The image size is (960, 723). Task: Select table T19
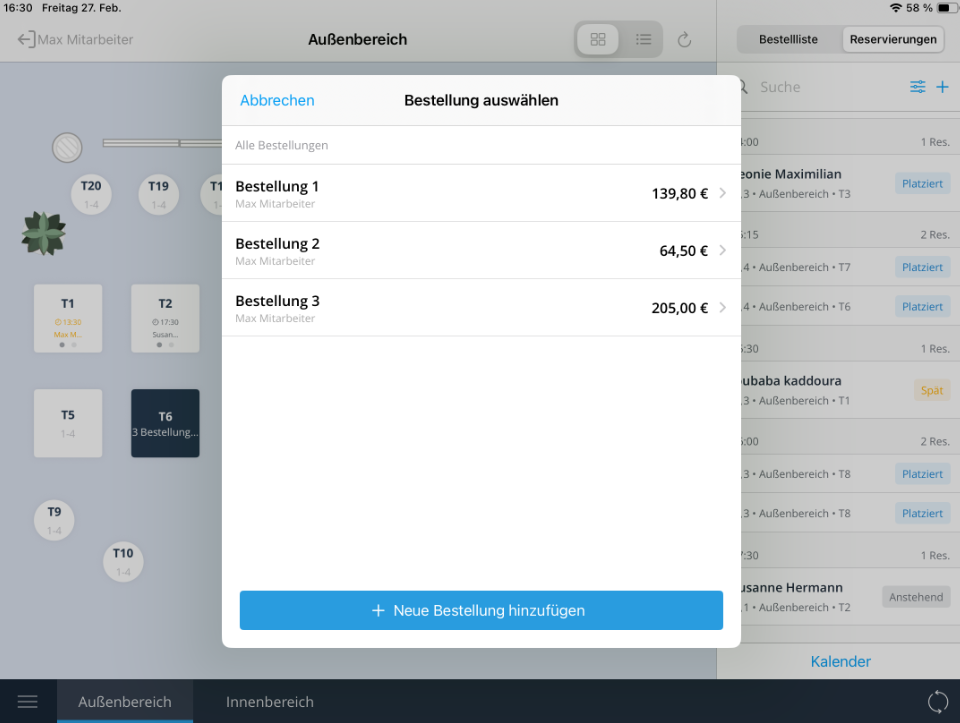(159, 194)
